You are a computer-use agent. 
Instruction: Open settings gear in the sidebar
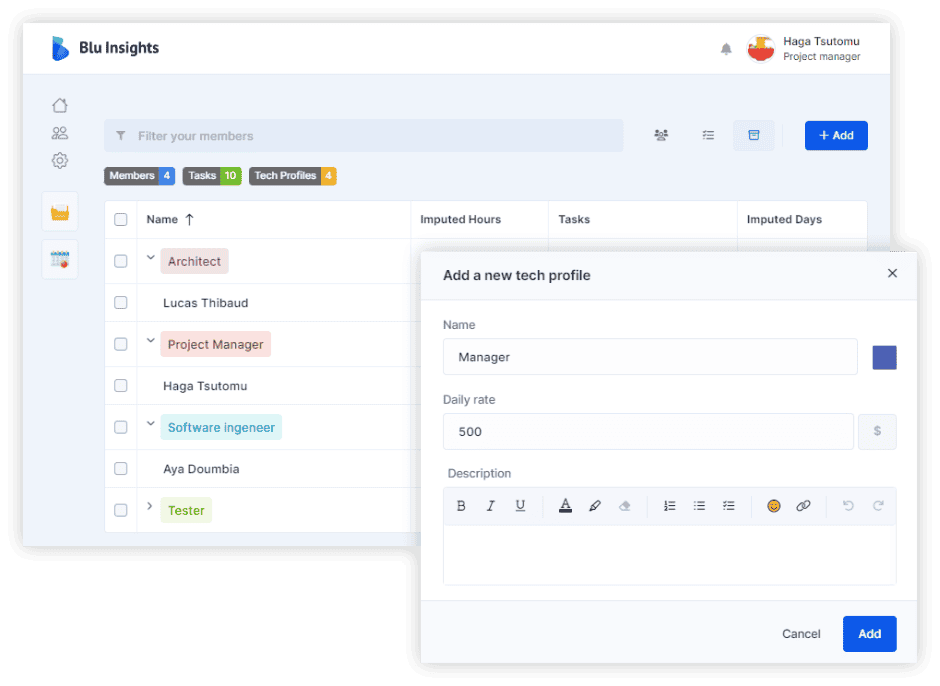[x=60, y=161]
